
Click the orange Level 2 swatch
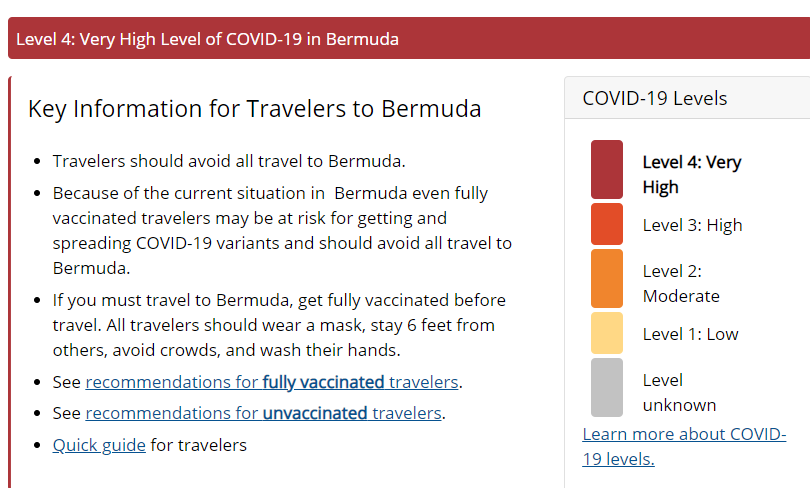606,278
